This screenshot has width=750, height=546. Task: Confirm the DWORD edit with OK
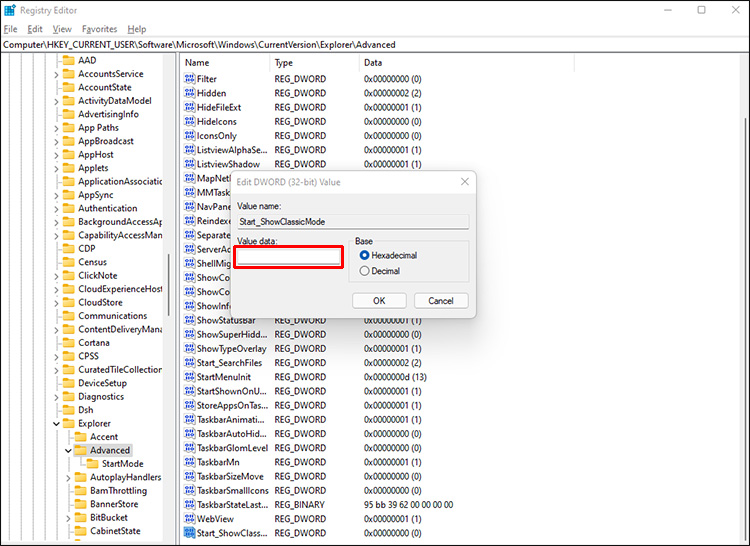[x=379, y=301]
